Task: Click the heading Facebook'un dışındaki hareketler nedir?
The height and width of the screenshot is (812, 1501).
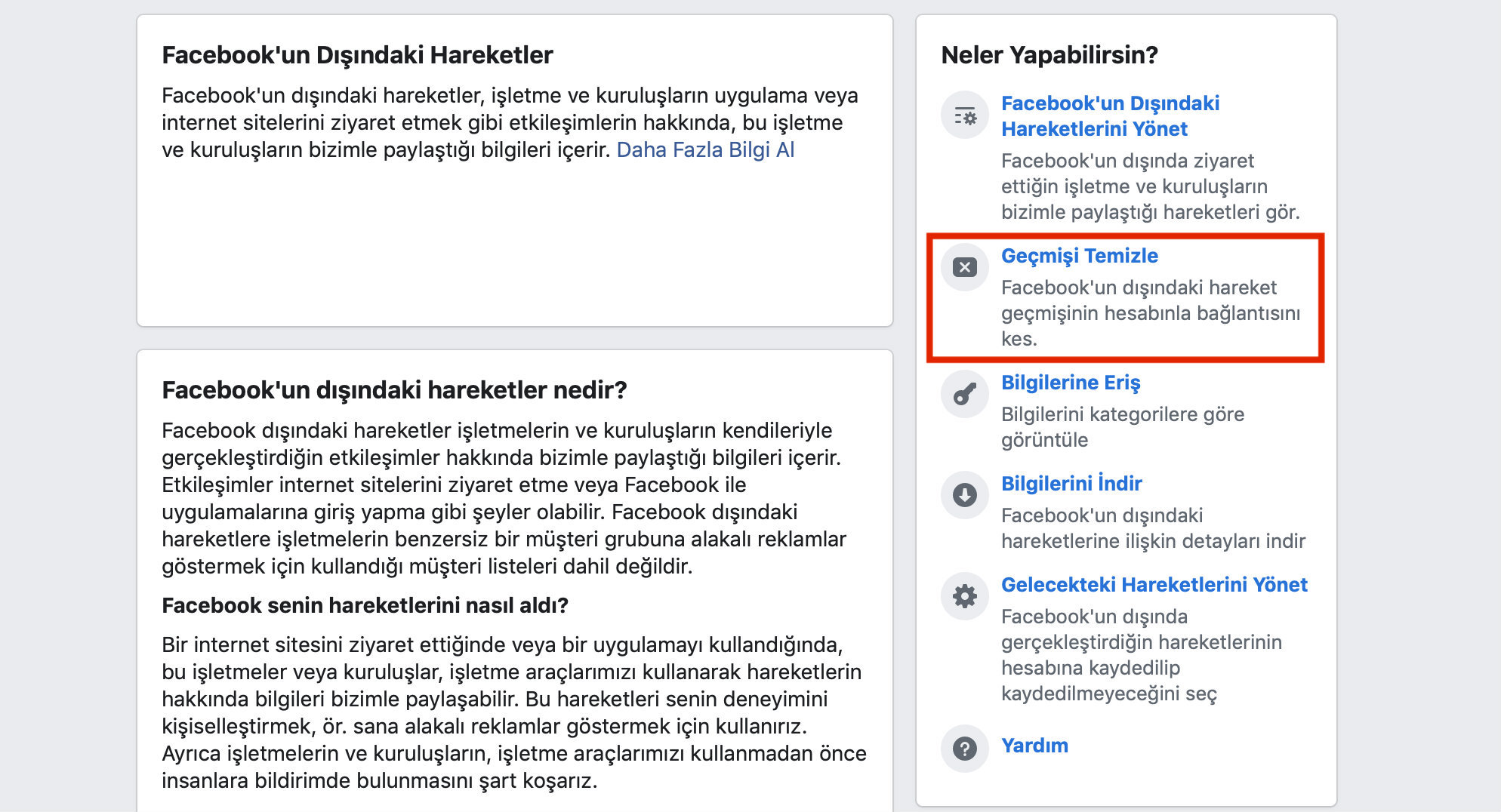Action: (394, 390)
